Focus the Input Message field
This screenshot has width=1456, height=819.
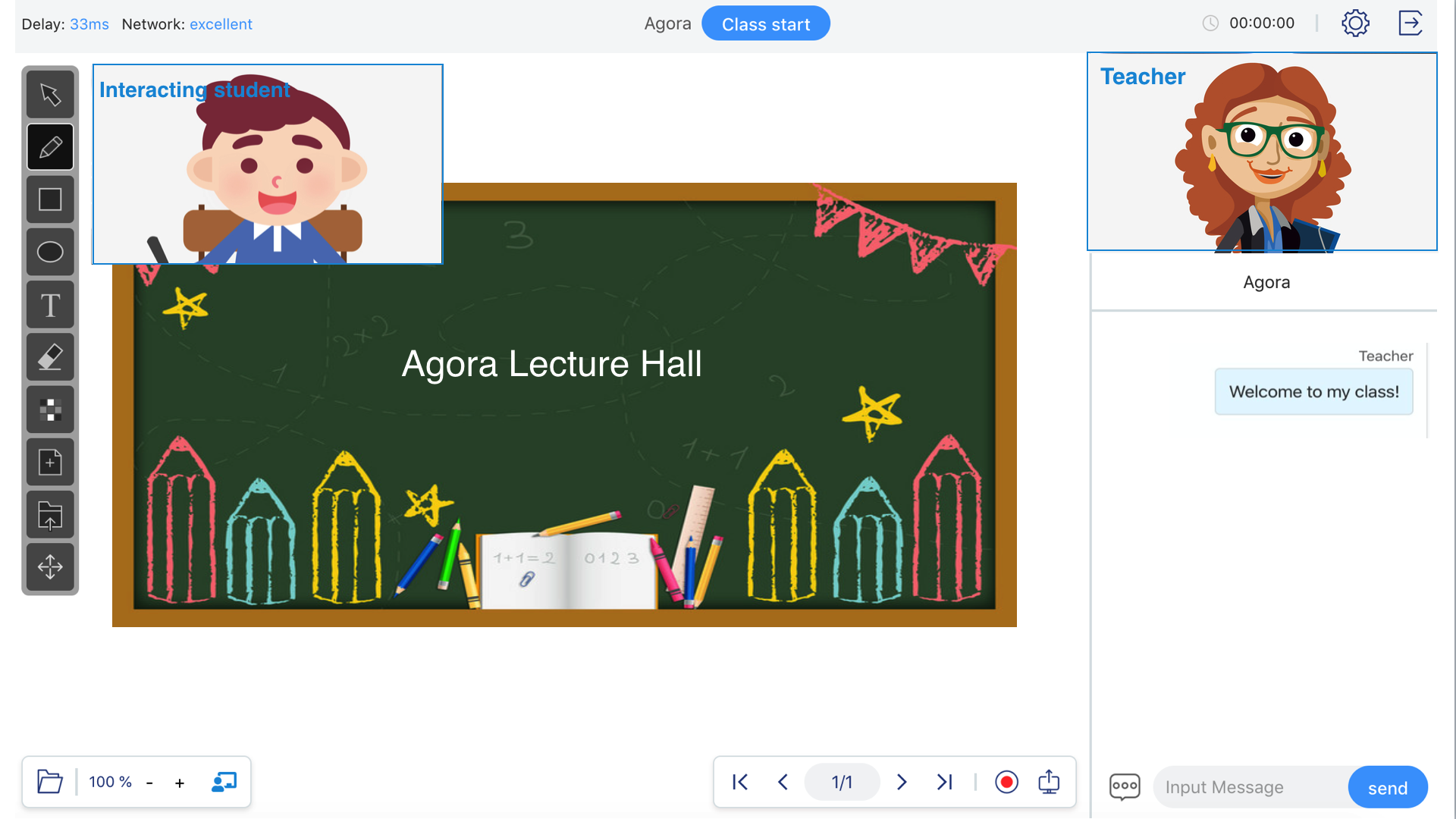(x=1251, y=787)
